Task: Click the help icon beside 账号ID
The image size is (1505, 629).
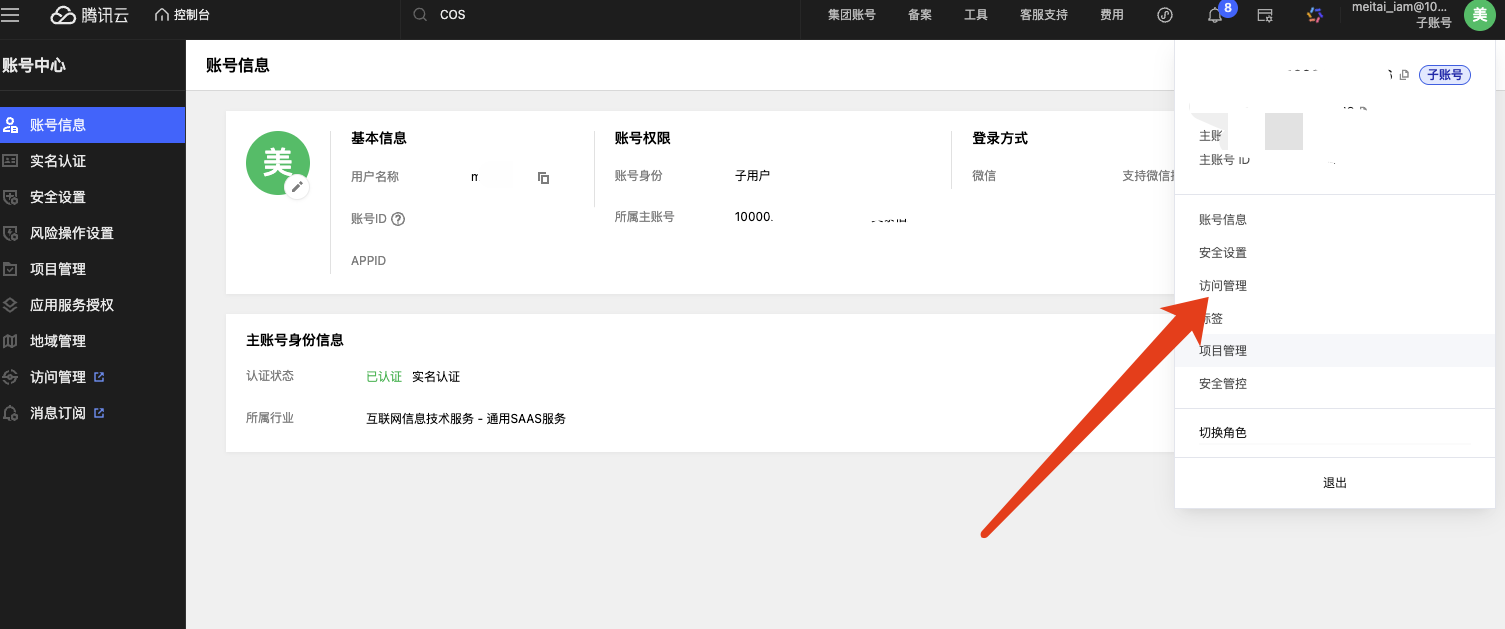Action: pyautogui.click(x=398, y=219)
